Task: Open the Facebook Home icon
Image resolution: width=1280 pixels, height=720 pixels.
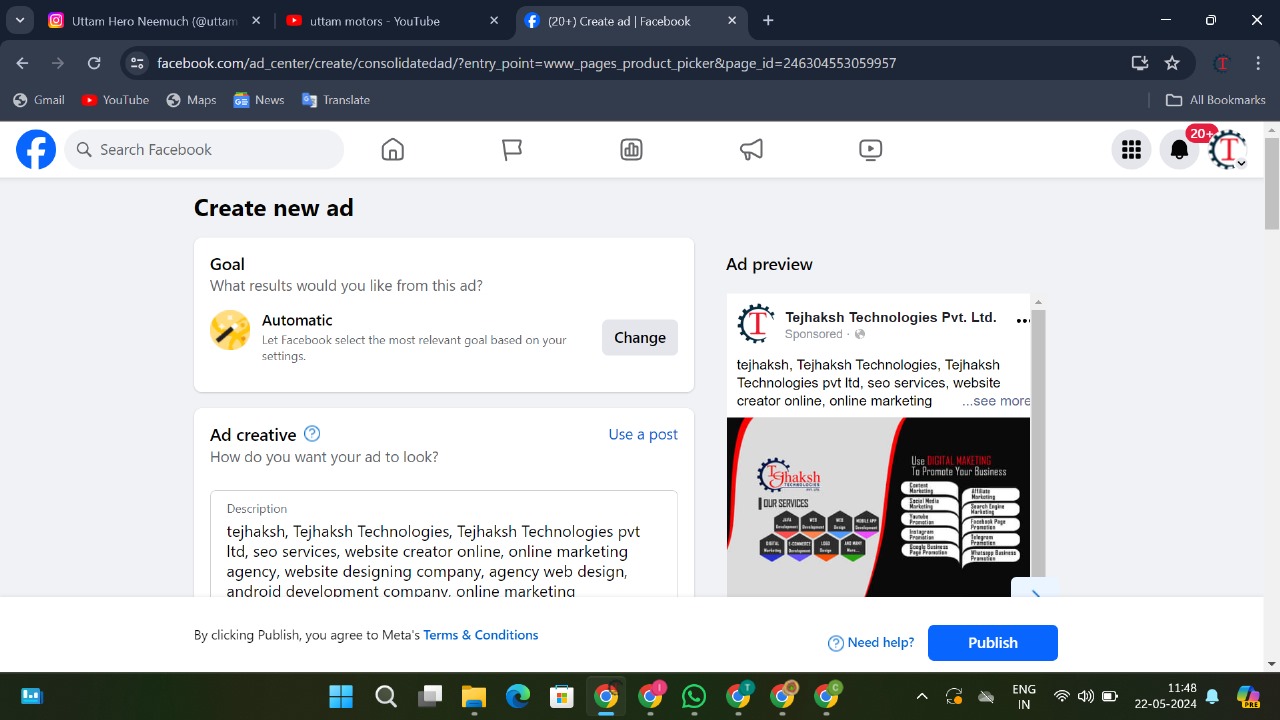Action: 393,150
